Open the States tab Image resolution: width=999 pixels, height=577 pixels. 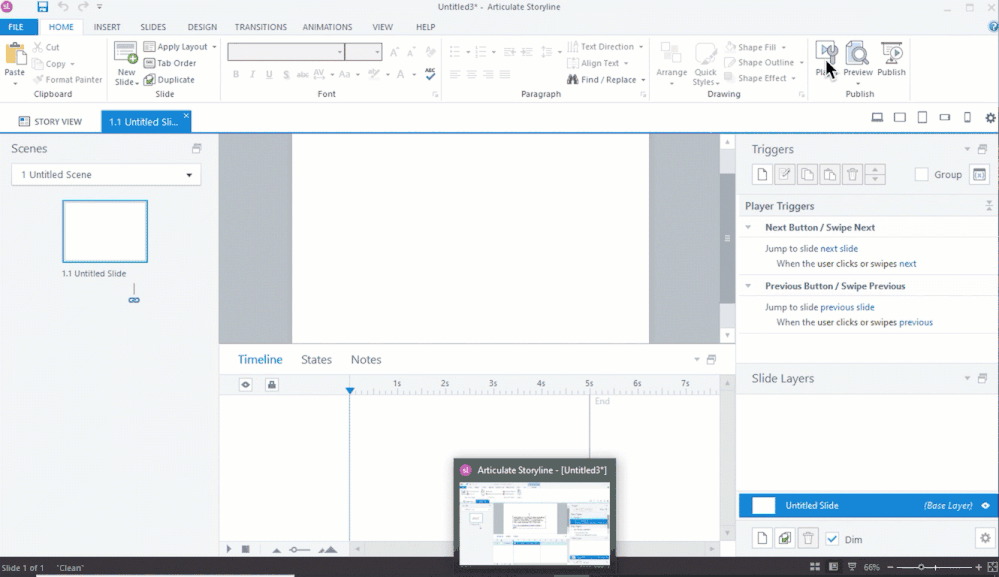(316, 360)
